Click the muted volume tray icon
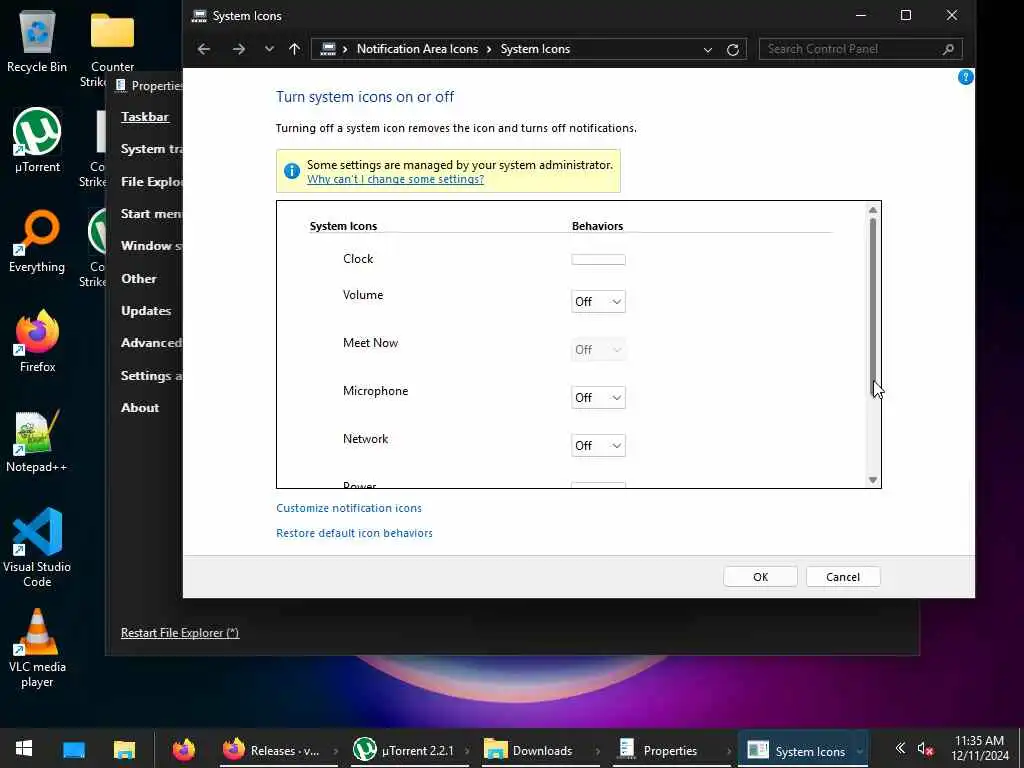The image size is (1024, 768). click(925, 749)
